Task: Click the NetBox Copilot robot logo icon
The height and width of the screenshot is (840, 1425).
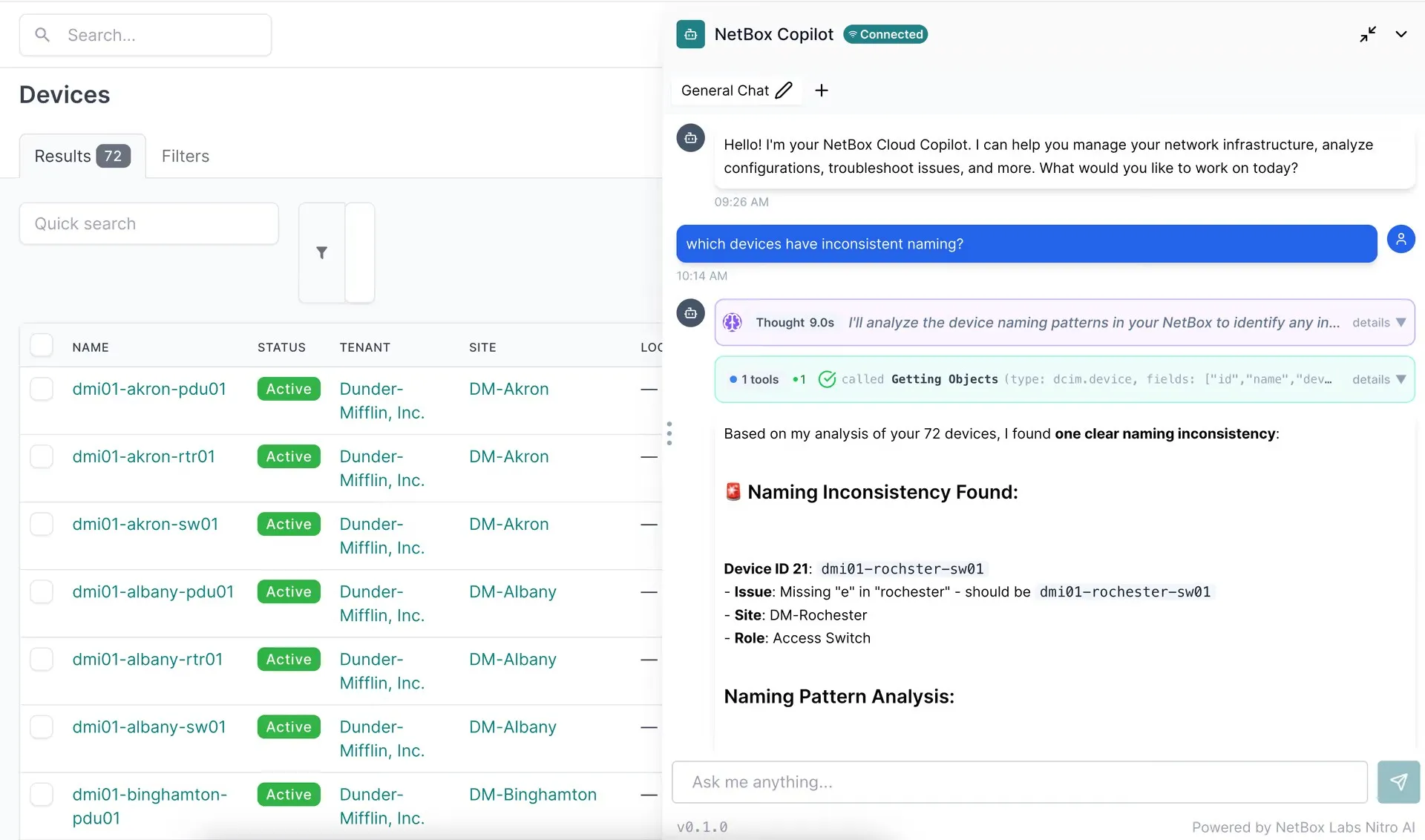Action: (690, 34)
